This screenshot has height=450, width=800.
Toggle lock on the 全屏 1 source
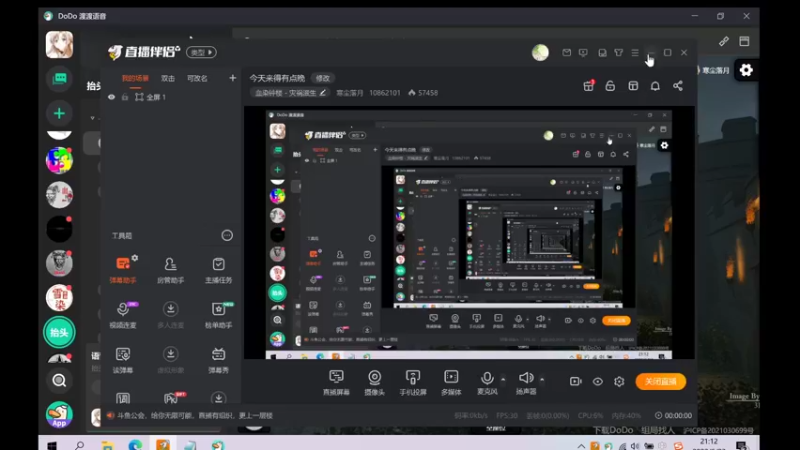click(x=125, y=97)
